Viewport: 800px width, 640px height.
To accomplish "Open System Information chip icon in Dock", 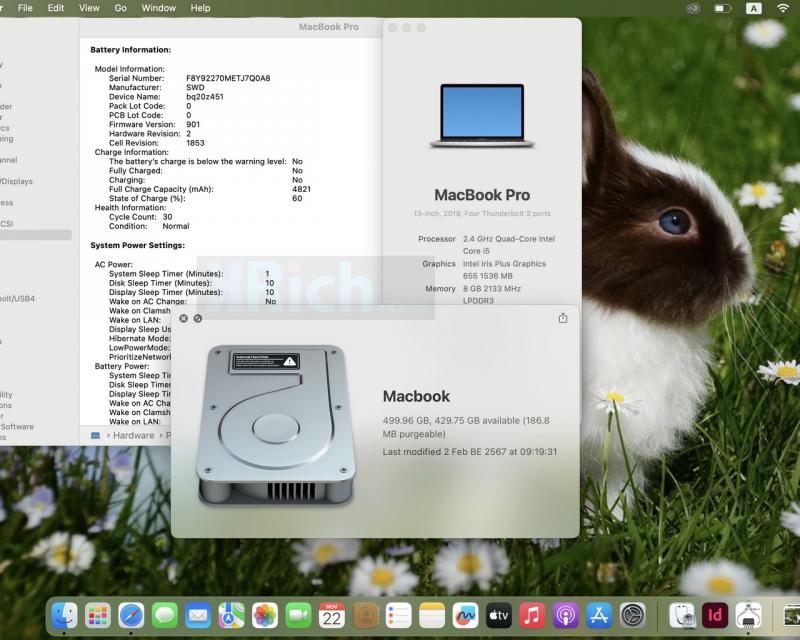I will pyautogui.click(x=748, y=616).
